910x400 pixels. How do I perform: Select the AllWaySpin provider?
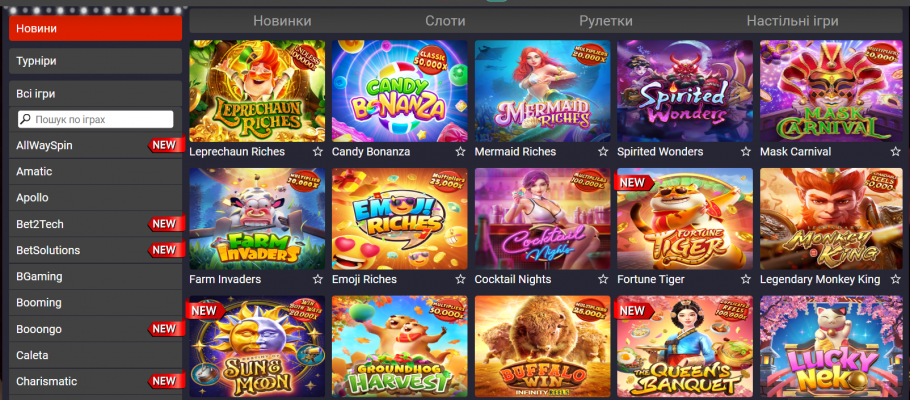[96, 145]
